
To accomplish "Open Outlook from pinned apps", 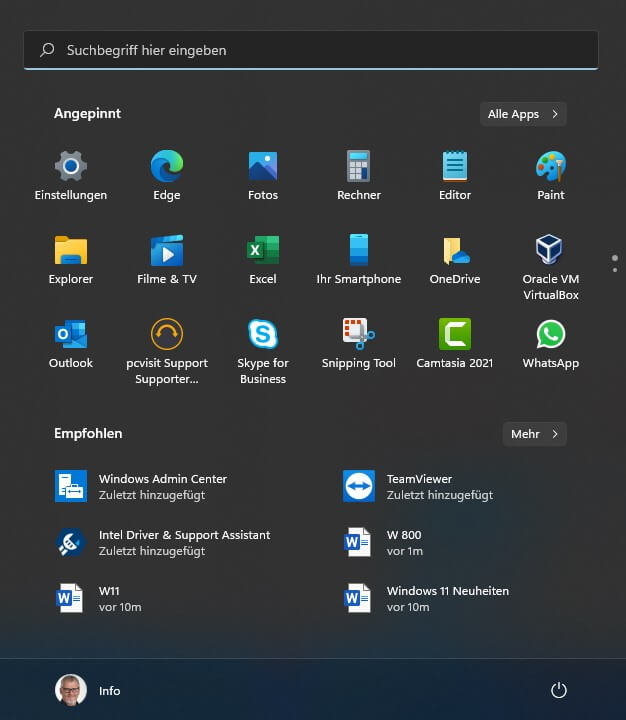I will (71, 344).
